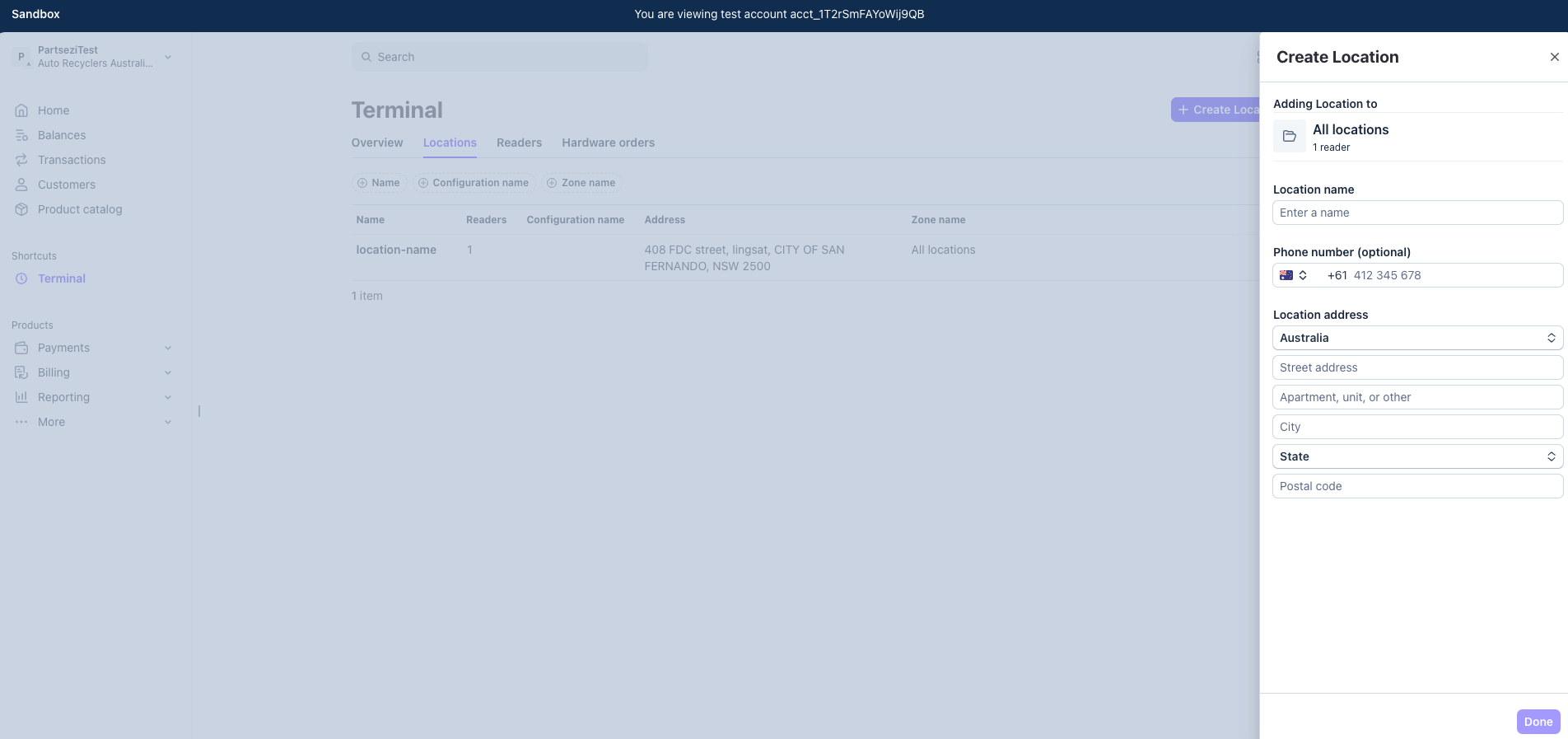Switch to the Readers tab

click(519, 143)
